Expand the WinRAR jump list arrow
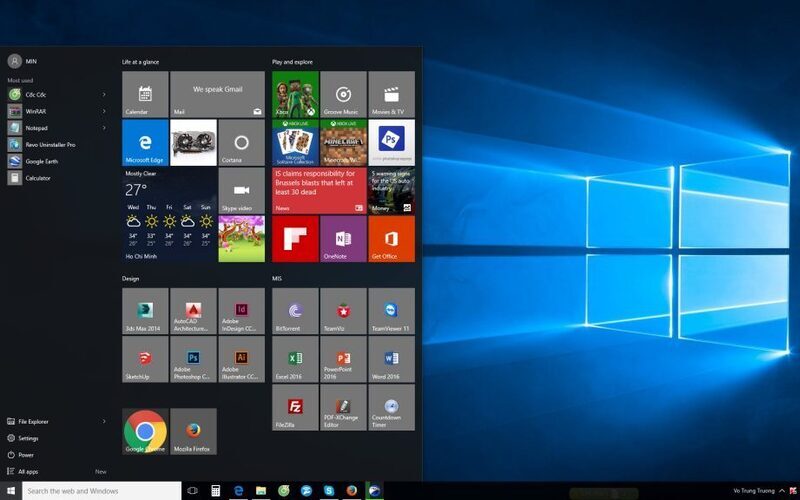The image size is (800, 500). pyautogui.click(x=104, y=111)
